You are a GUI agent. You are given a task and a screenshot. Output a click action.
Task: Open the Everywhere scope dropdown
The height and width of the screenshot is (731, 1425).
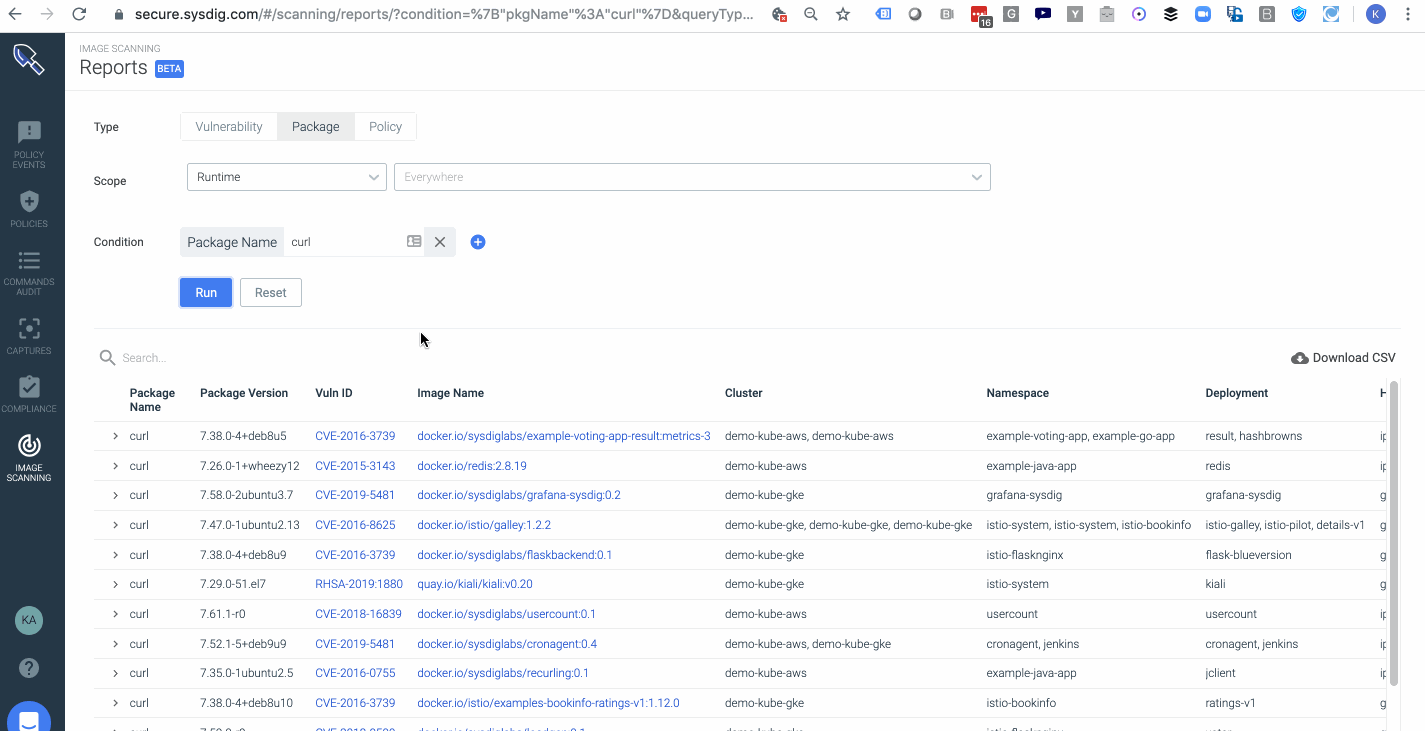[x=692, y=177]
